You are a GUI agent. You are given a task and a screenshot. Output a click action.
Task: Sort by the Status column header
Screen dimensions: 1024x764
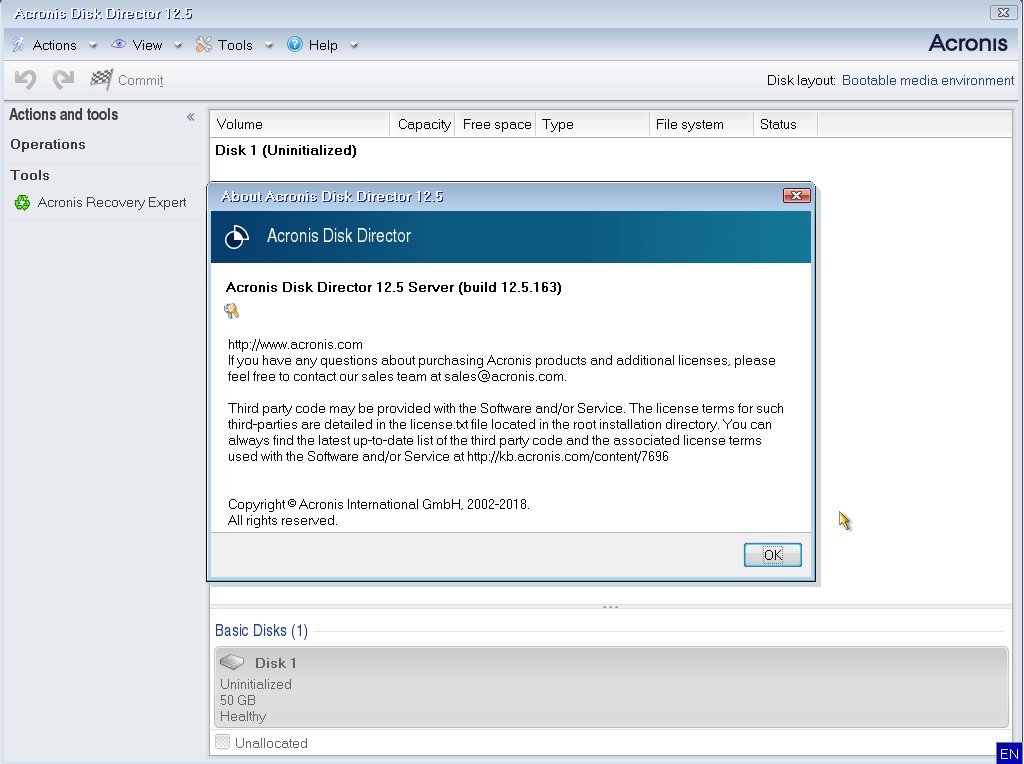785,124
